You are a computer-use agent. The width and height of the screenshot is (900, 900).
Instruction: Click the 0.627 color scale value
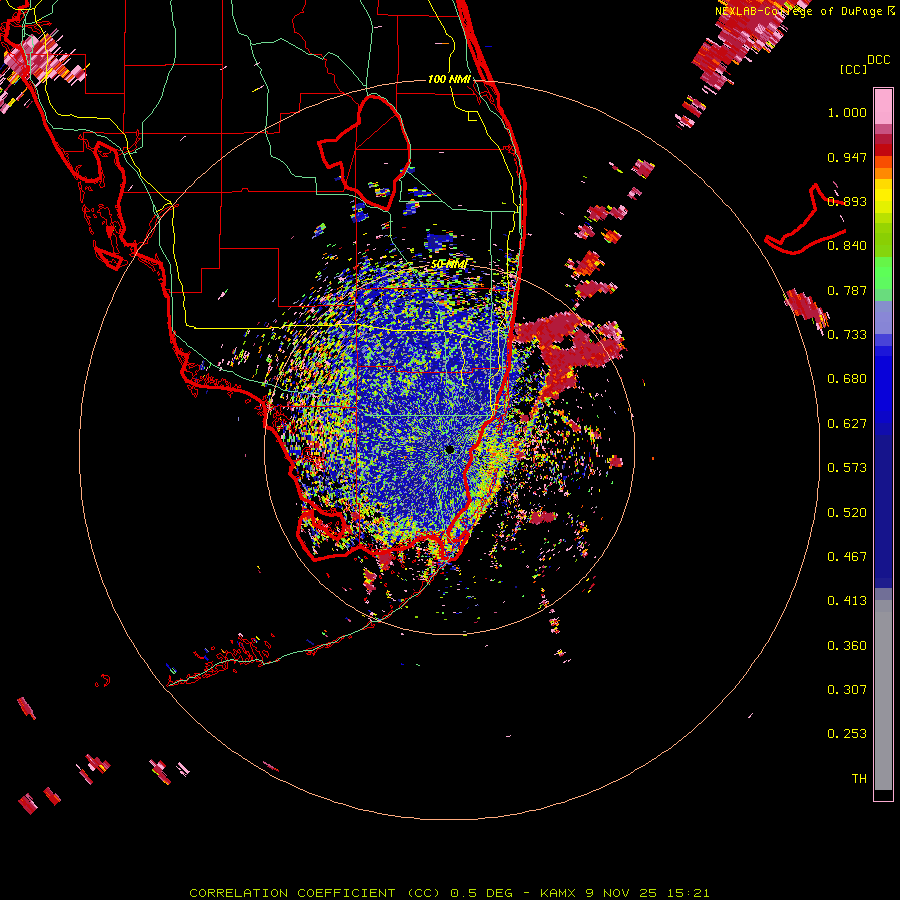tap(847, 424)
